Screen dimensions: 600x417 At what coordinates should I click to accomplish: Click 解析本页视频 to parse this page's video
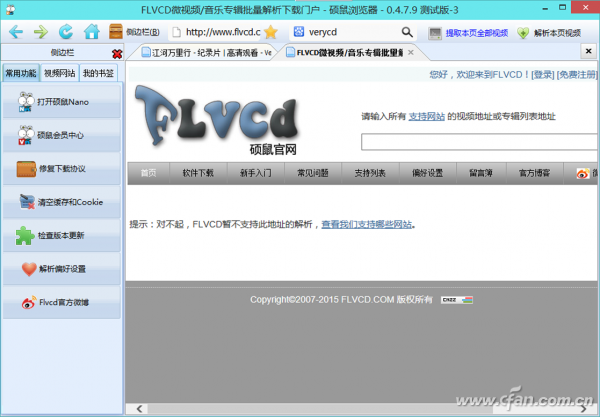549,33
